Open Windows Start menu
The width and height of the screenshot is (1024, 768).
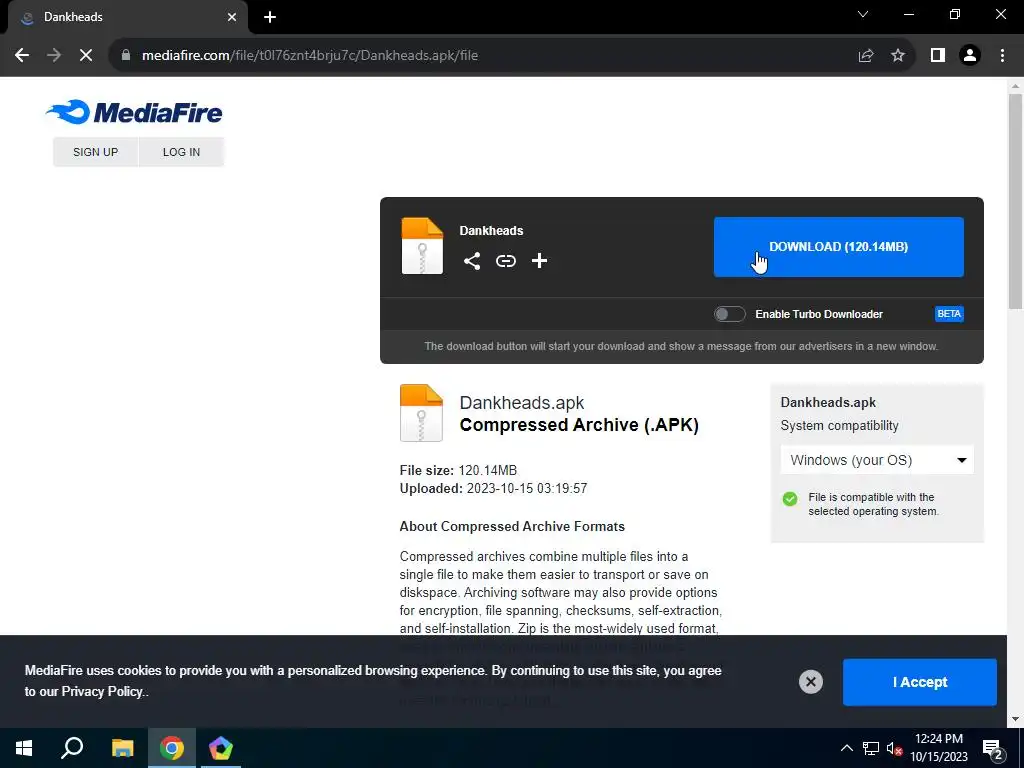(x=24, y=748)
